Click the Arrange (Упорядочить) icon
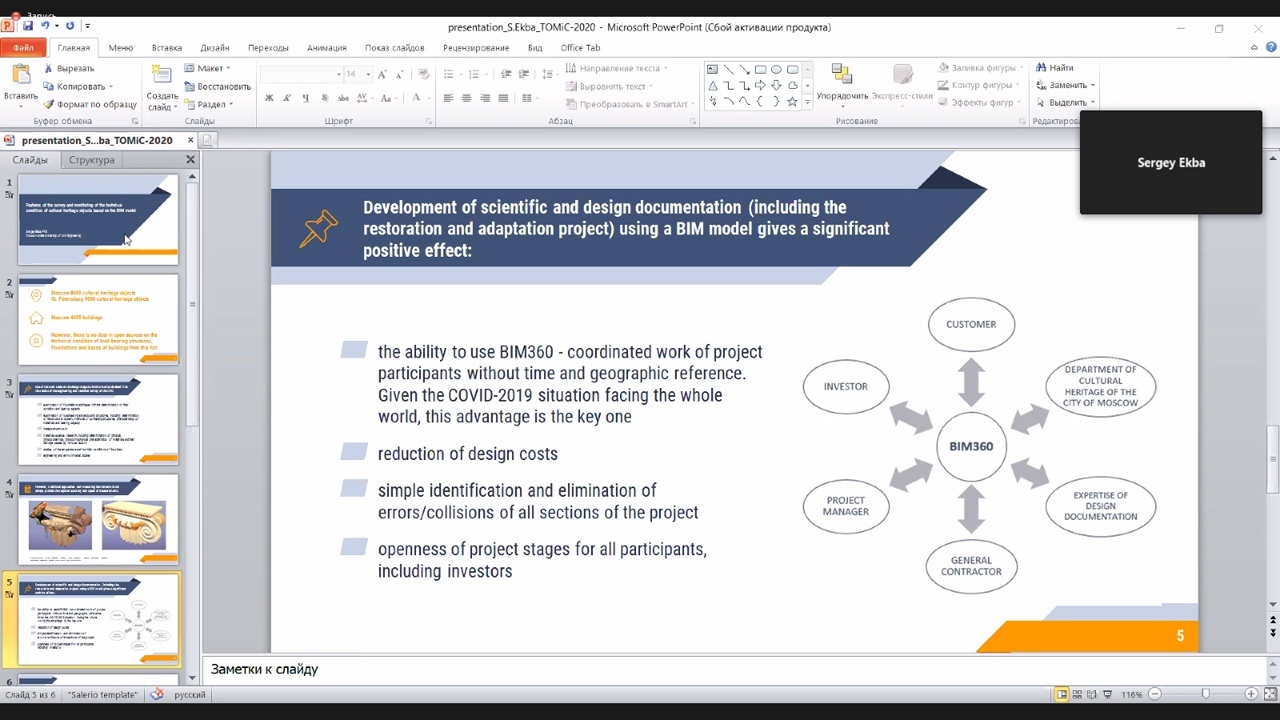The image size is (1280, 720). 842,75
